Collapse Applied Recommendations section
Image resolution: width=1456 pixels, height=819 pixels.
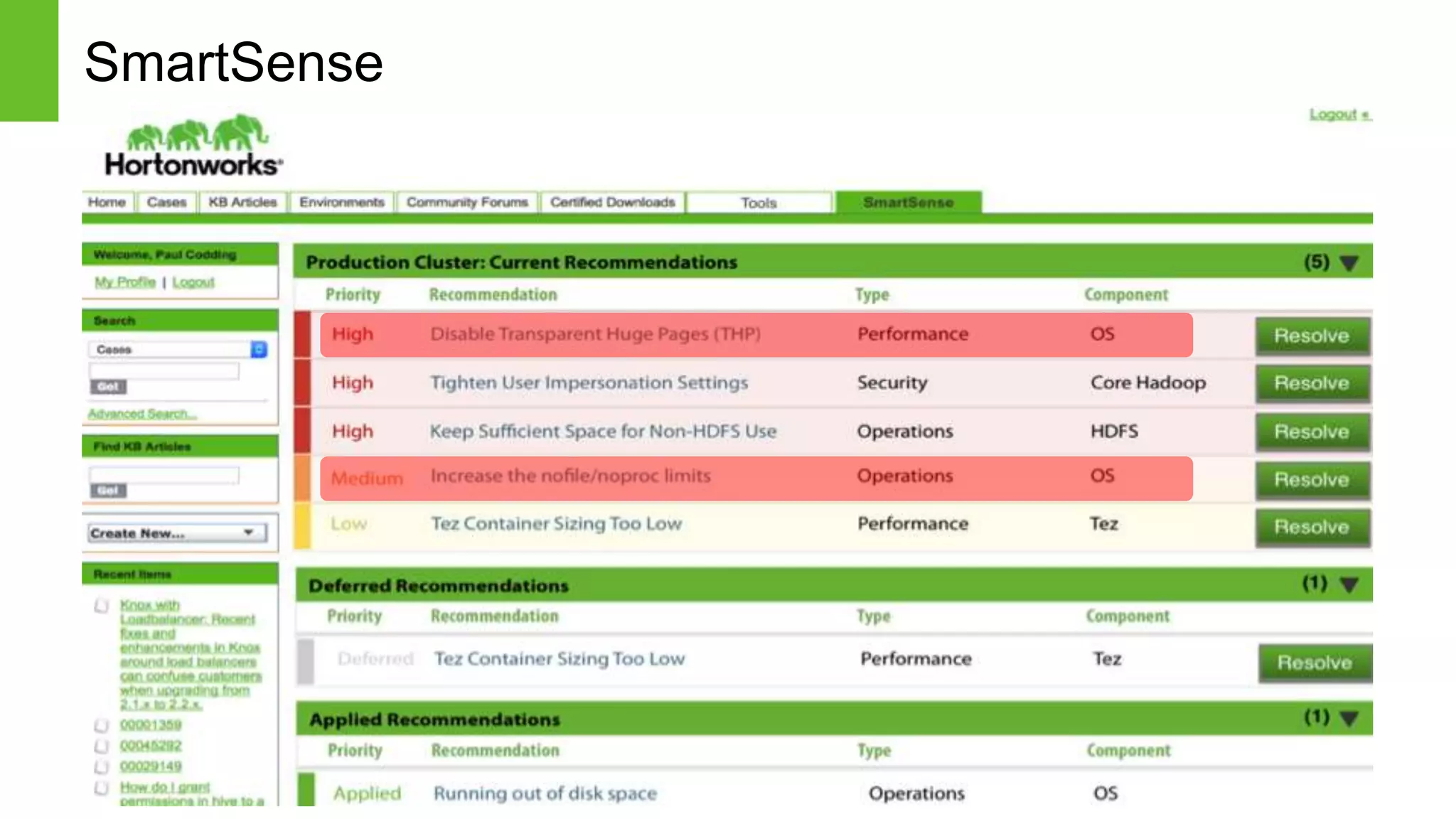pyautogui.click(x=1349, y=719)
